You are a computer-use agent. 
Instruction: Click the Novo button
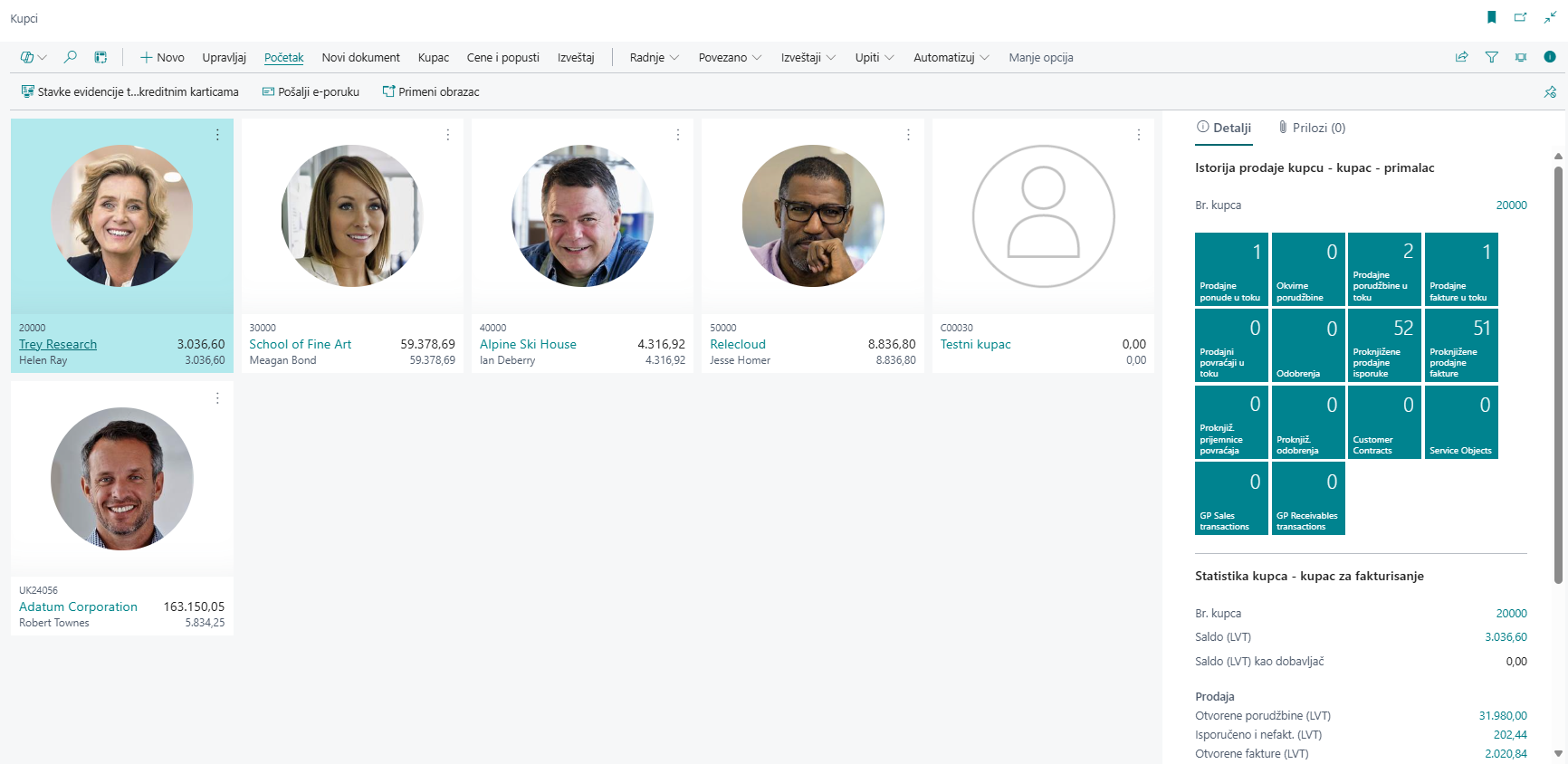click(162, 57)
